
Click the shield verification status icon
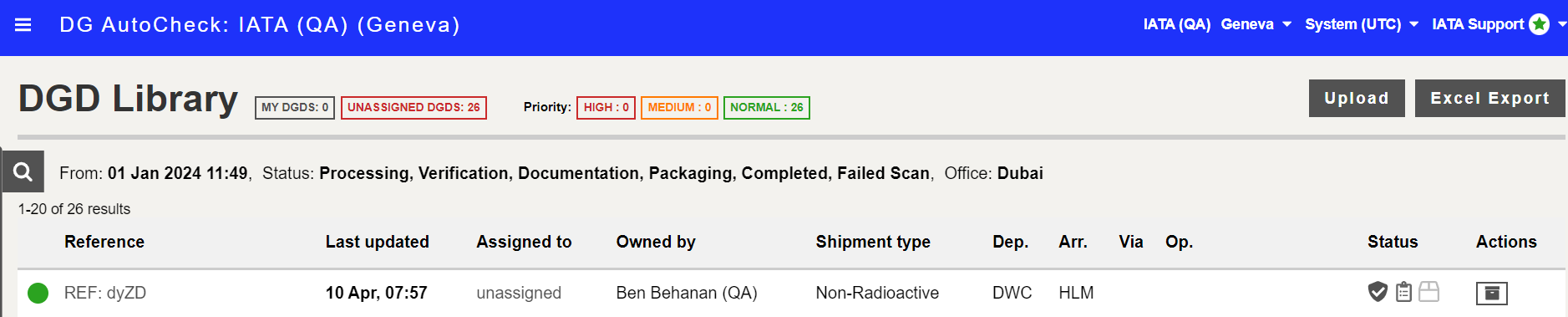click(1378, 292)
